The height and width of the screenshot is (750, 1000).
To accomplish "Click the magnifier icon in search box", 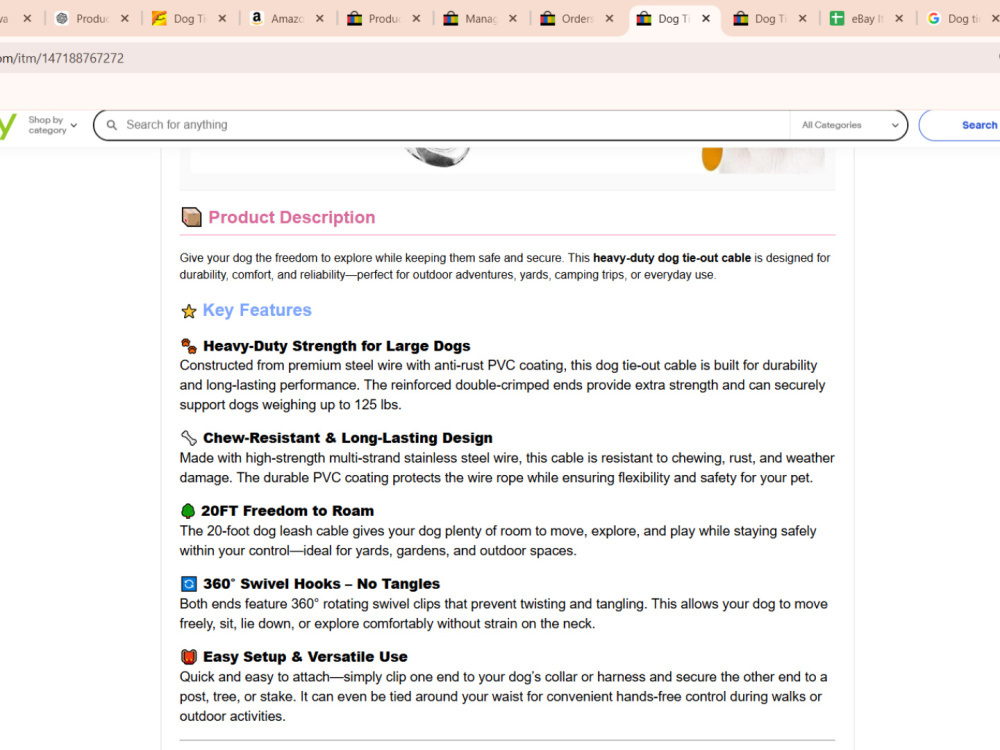I will [112, 125].
